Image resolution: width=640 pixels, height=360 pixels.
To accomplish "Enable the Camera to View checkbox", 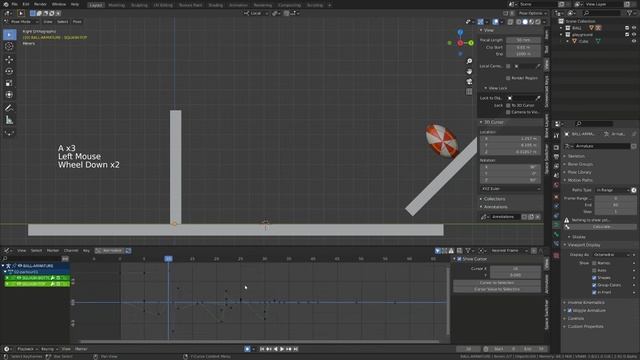I will click(508, 112).
